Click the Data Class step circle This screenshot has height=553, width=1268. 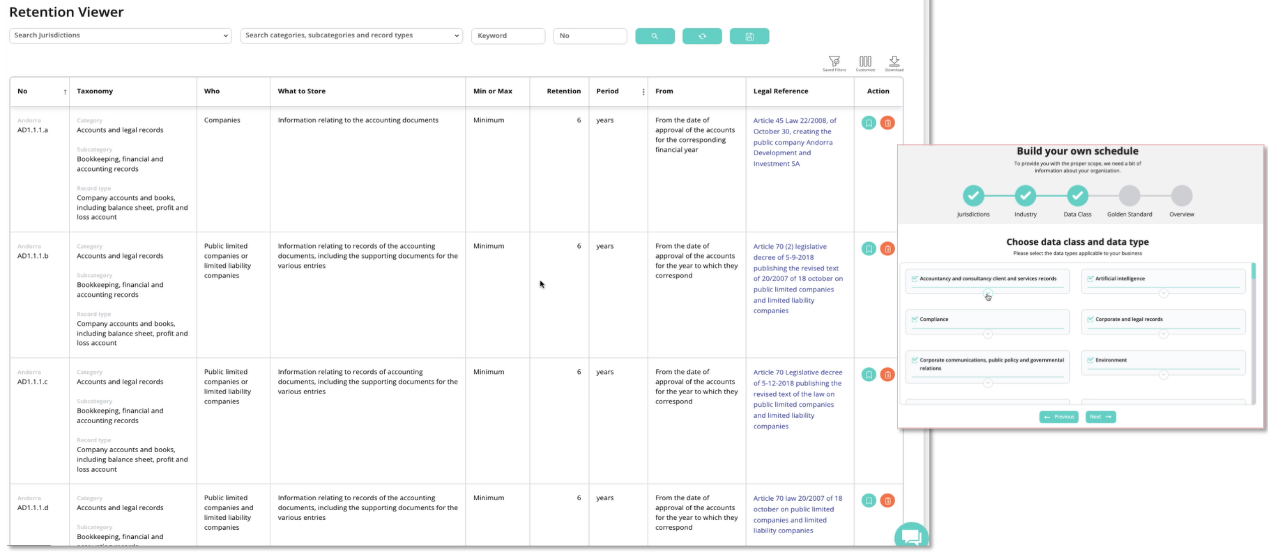point(1077,195)
